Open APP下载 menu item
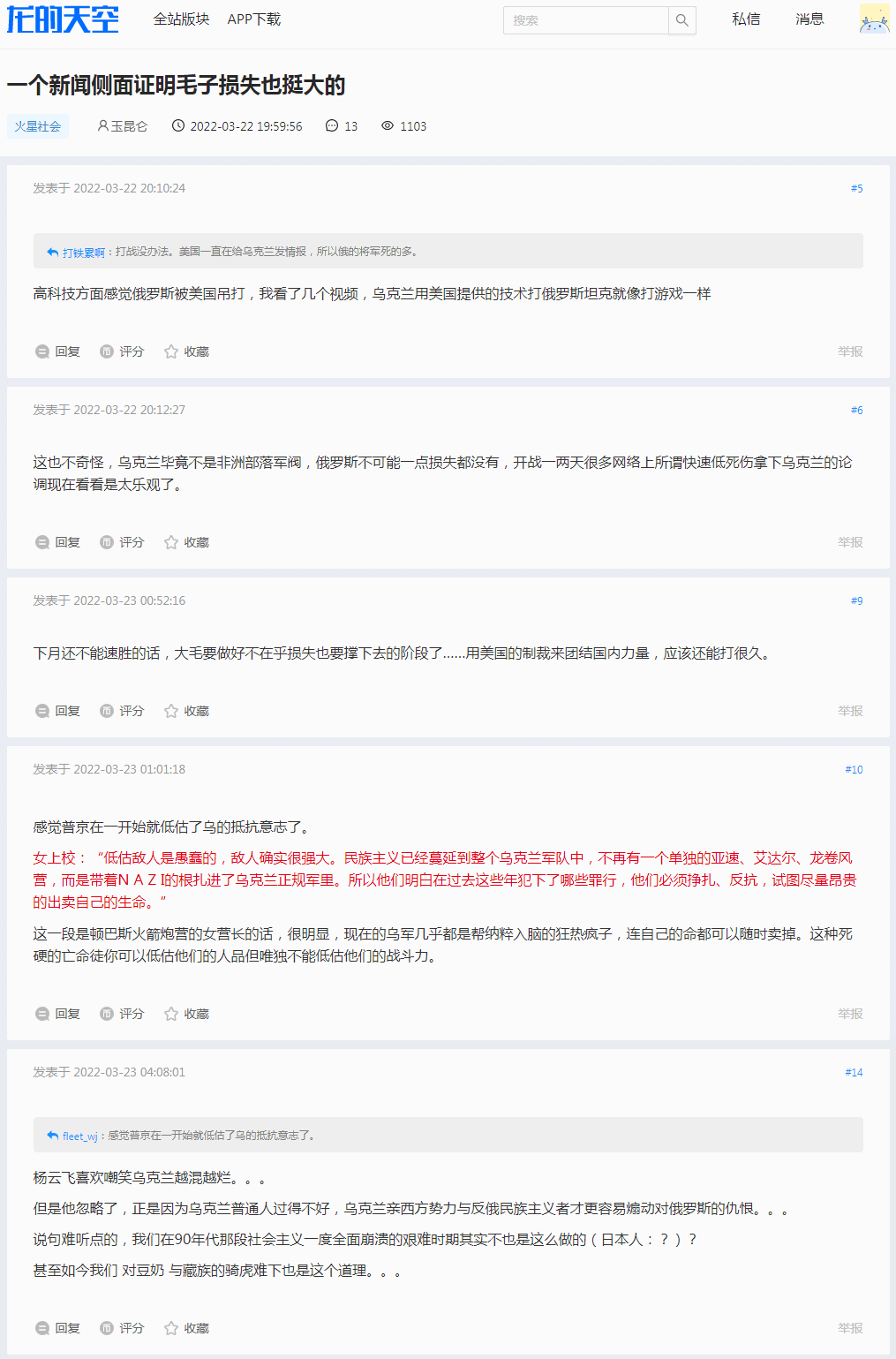This screenshot has width=896, height=1359. tap(254, 19)
